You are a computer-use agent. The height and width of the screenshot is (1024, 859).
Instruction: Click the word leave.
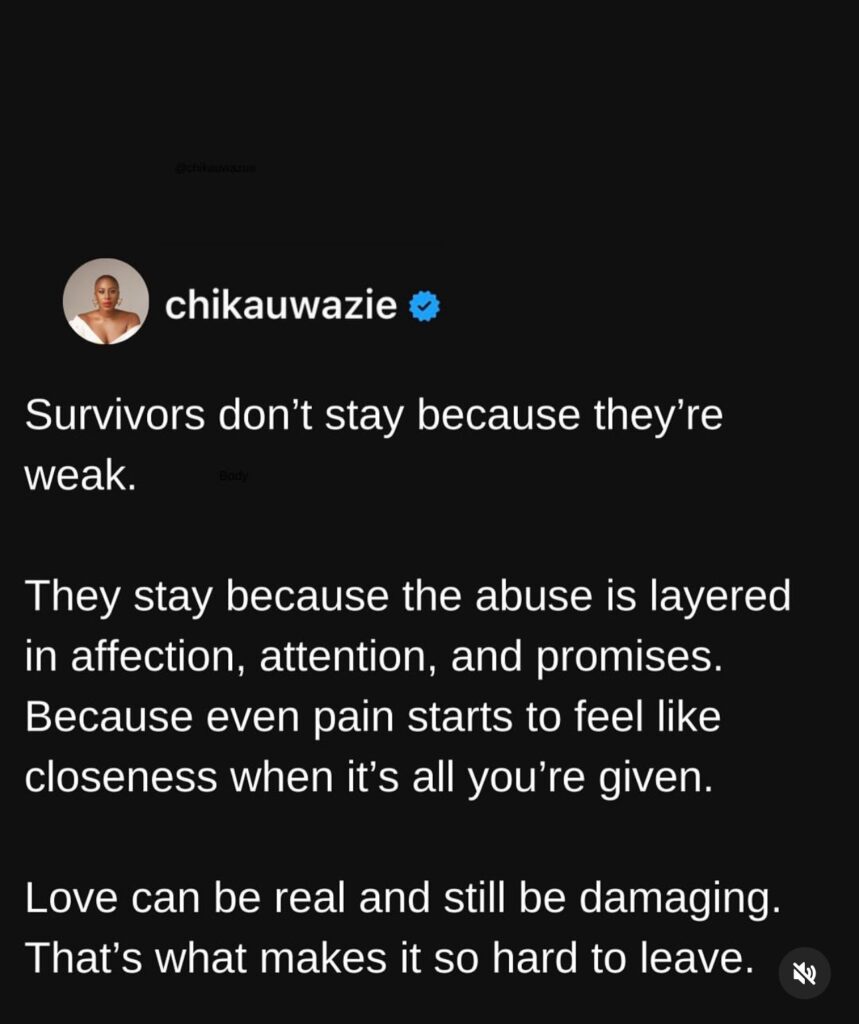pos(696,959)
